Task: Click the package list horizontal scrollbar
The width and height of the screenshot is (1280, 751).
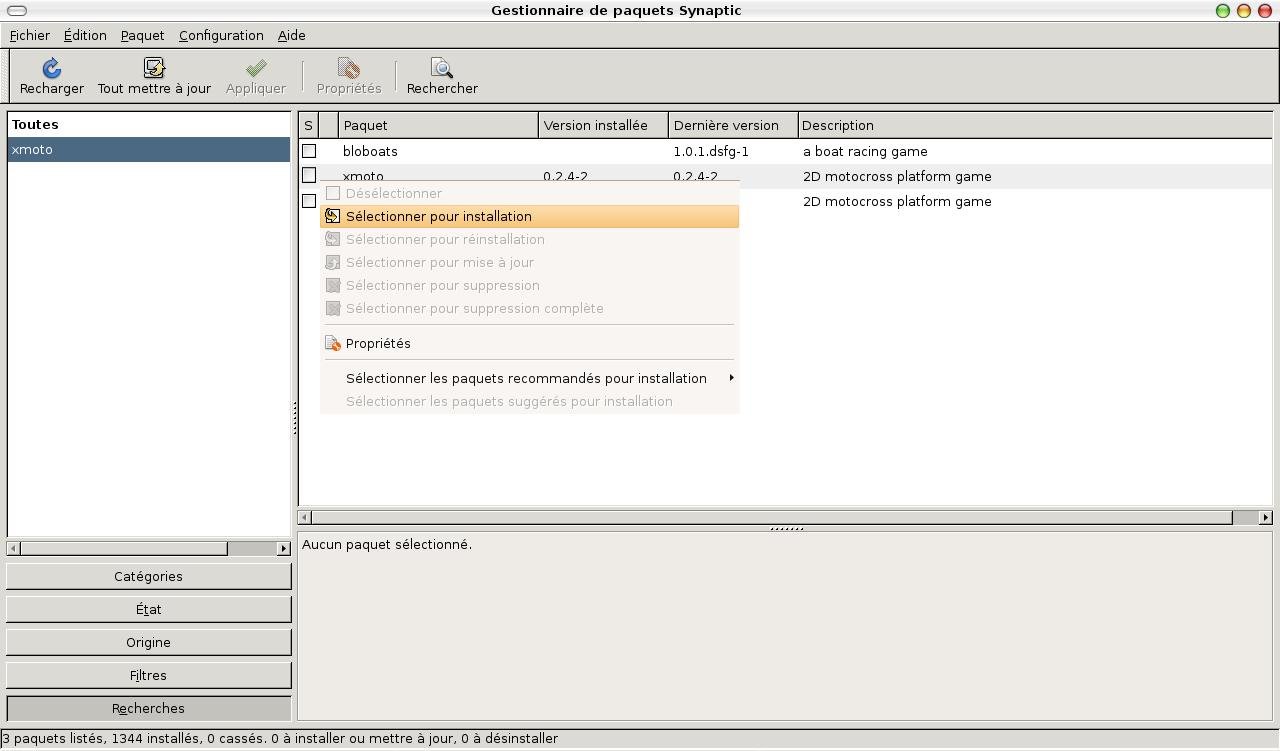Action: tap(772, 517)
